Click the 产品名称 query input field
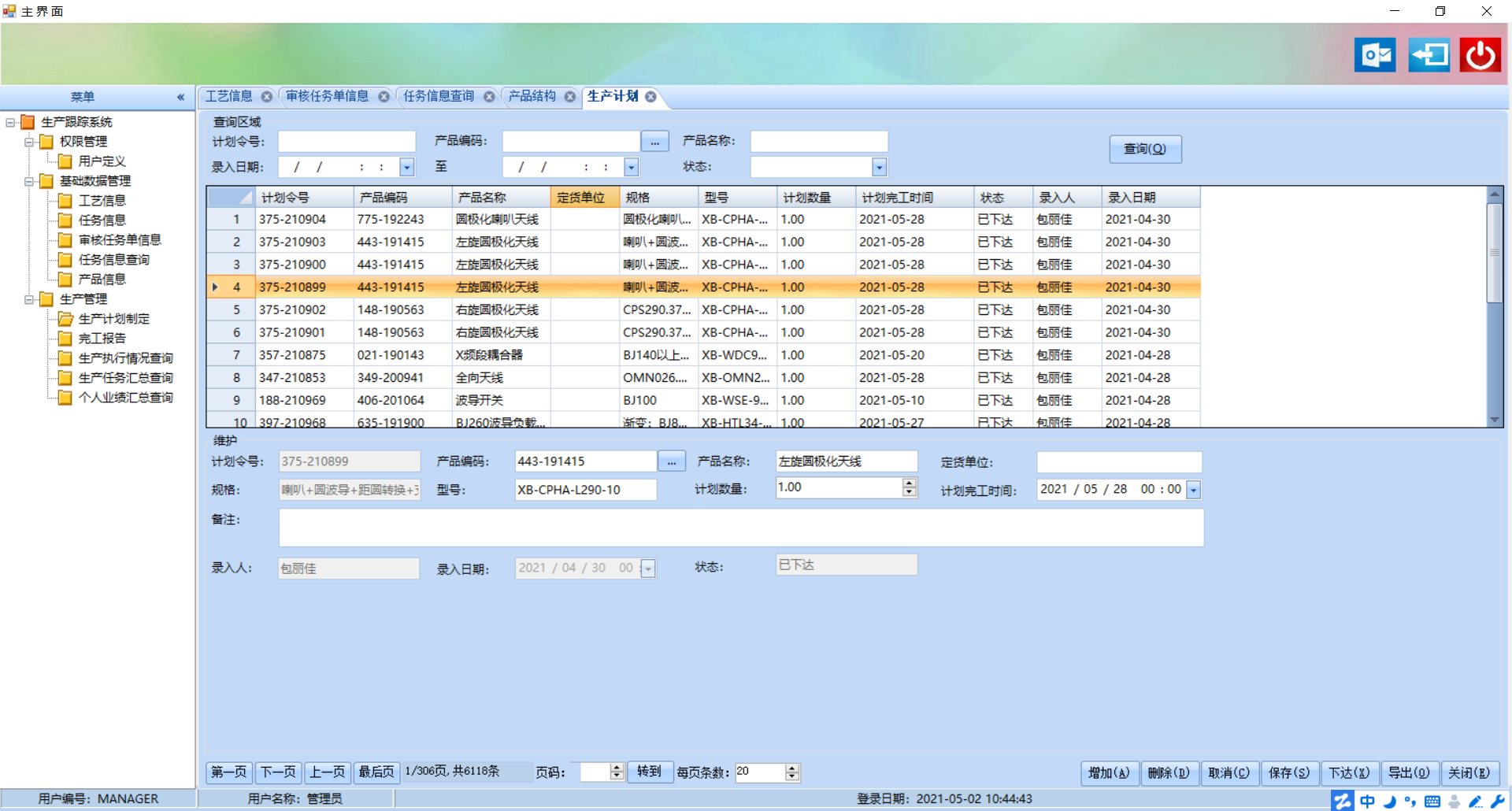This screenshot has width=1512, height=811. (x=819, y=142)
